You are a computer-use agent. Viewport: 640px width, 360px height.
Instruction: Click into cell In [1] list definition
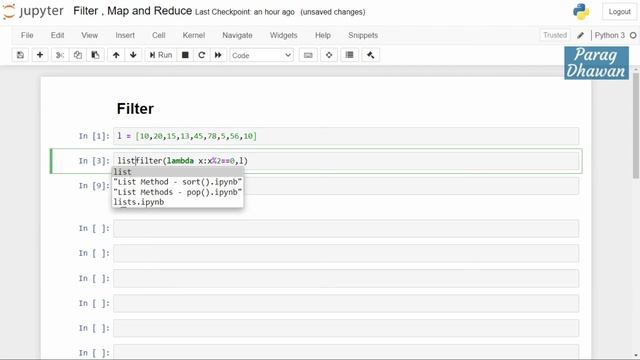pyautogui.click(x=346, y=136)
